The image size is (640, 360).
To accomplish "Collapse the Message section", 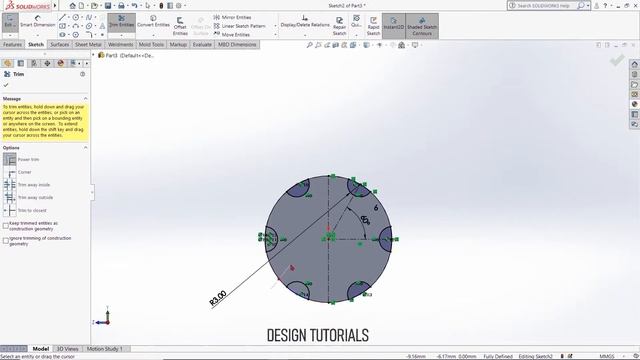I will [x=85, y=99].
